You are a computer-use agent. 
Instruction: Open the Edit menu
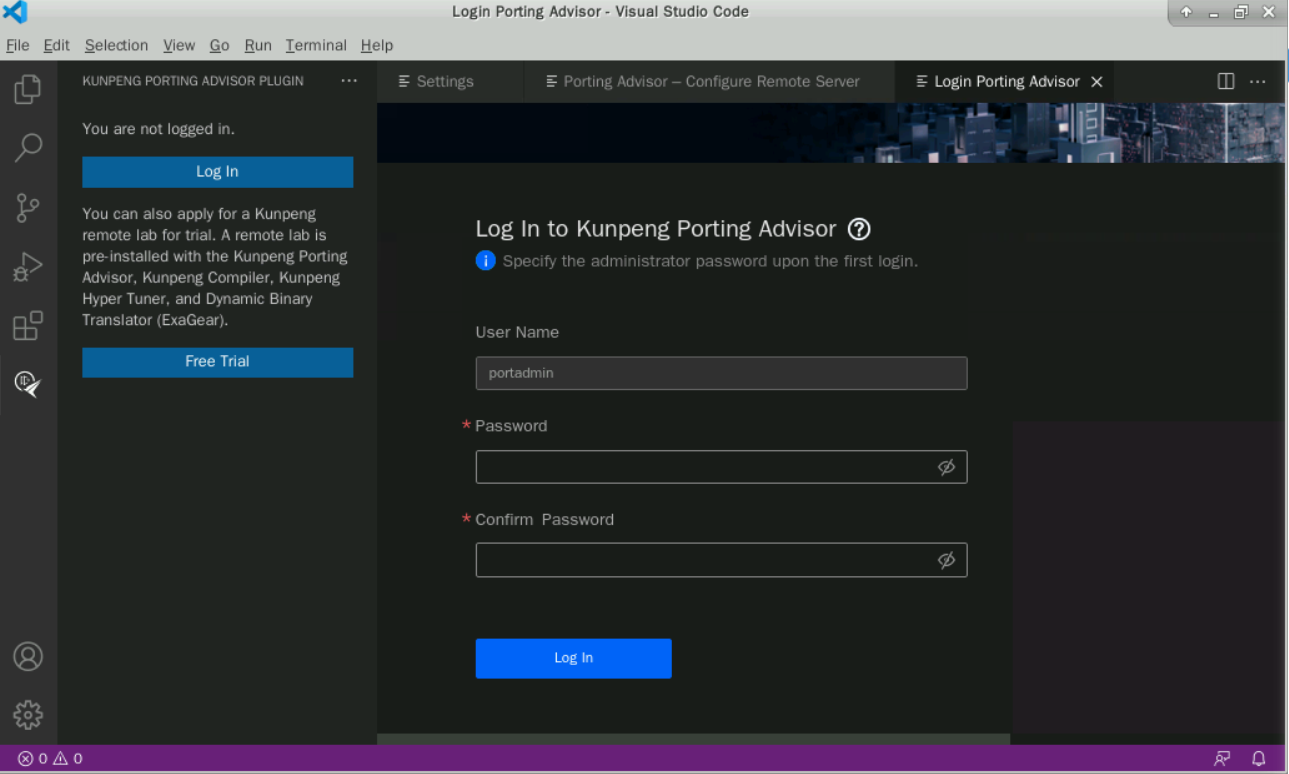(56, 45)
